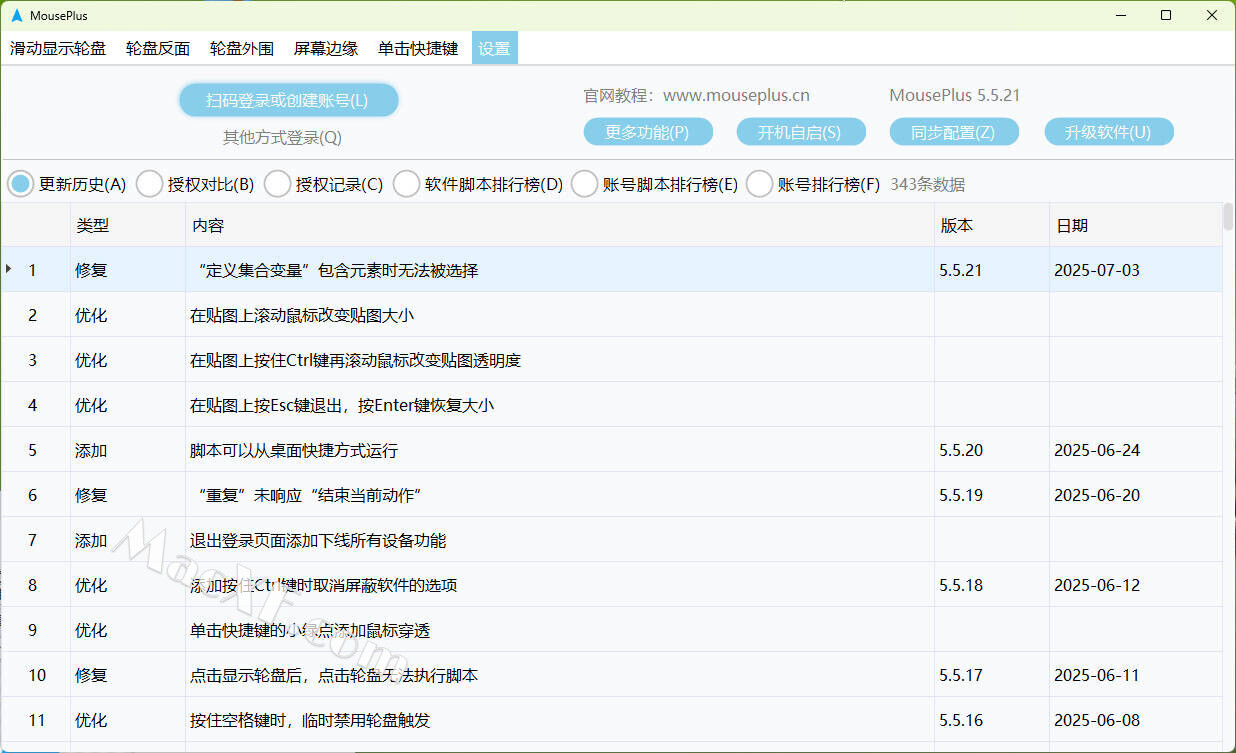Click 在贴图上按Esc键退出，按Enter键恢复大小 row
This screenshot has height=753, width=1236.
[611, 405]
